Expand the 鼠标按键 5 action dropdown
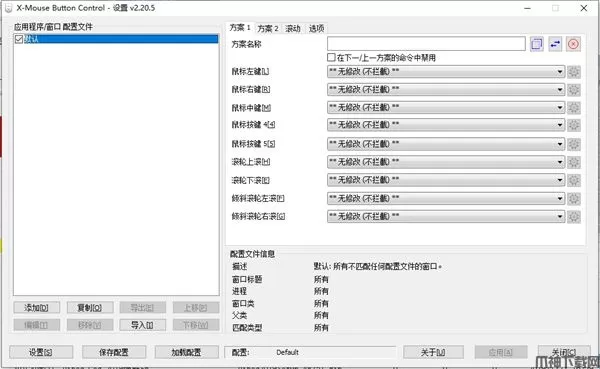This screenshot has height=369, width=600. (446, 144)
